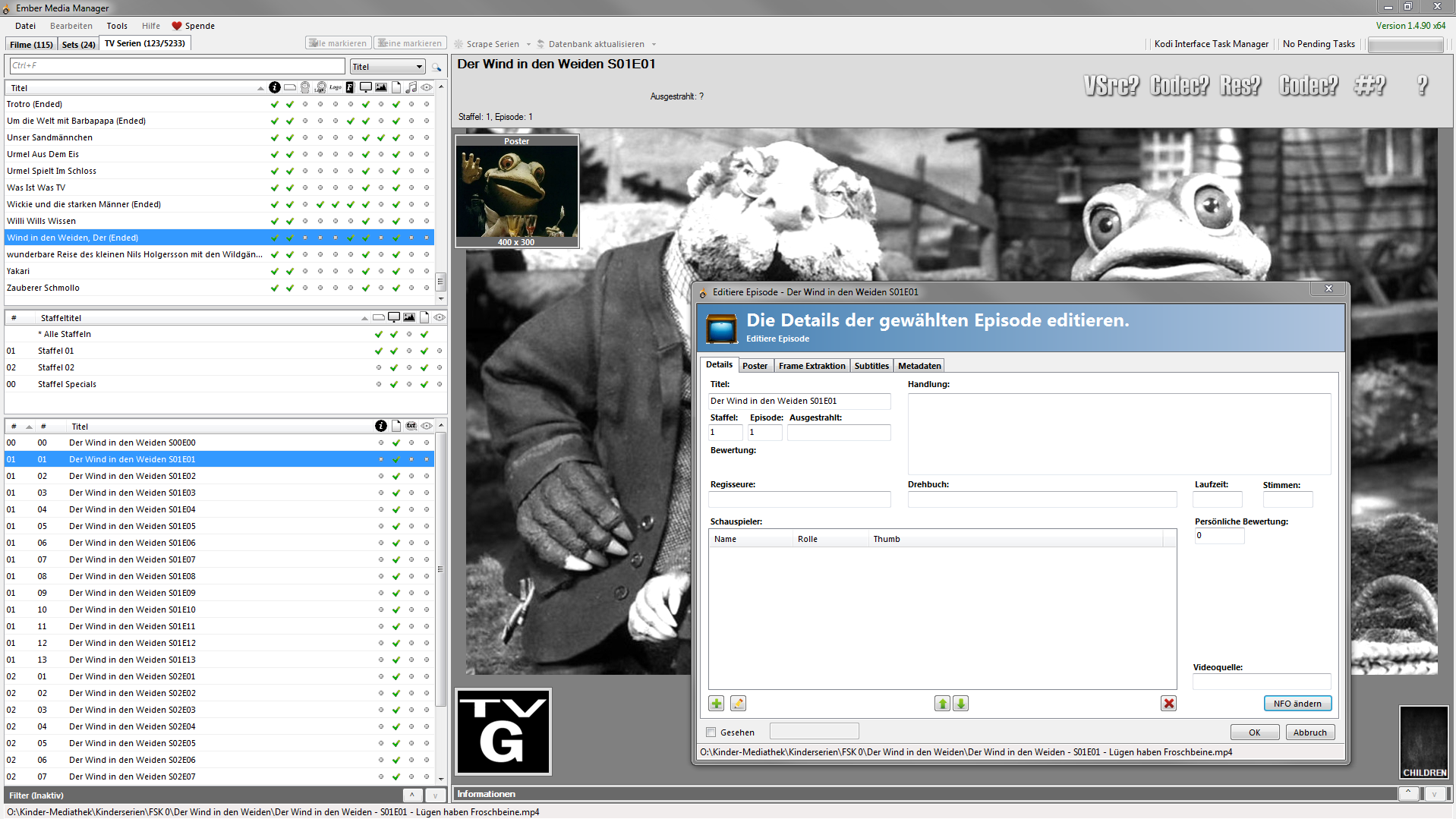The width and height of the screenshot is (1456, 819).
Task: Move actor down with green arrow
Action: pos(960,704)
